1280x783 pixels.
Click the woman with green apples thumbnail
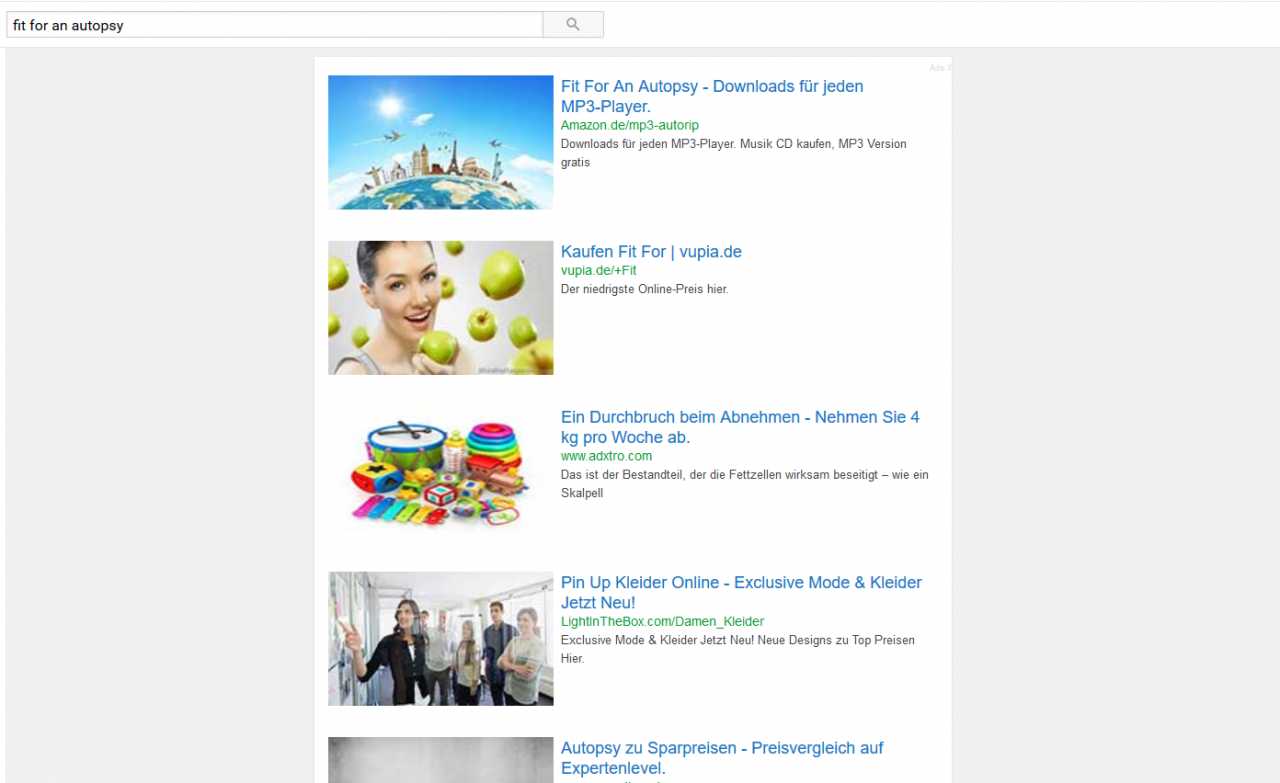click(441, 308)
